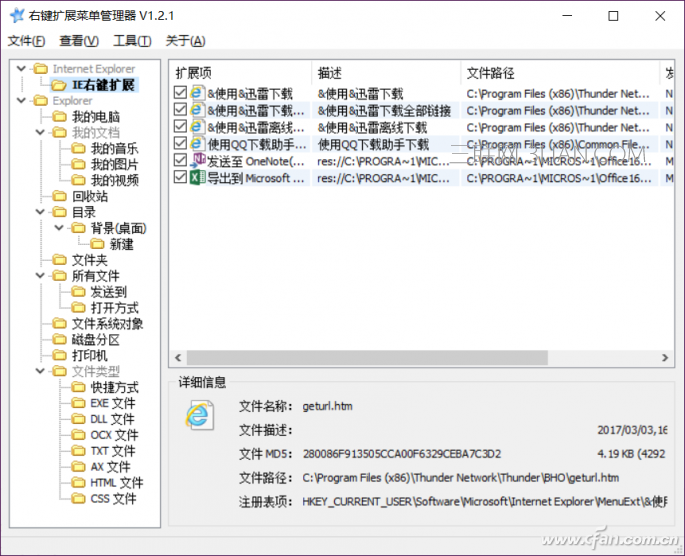Click the 我的电脑 folder icon

pos(59,116)
